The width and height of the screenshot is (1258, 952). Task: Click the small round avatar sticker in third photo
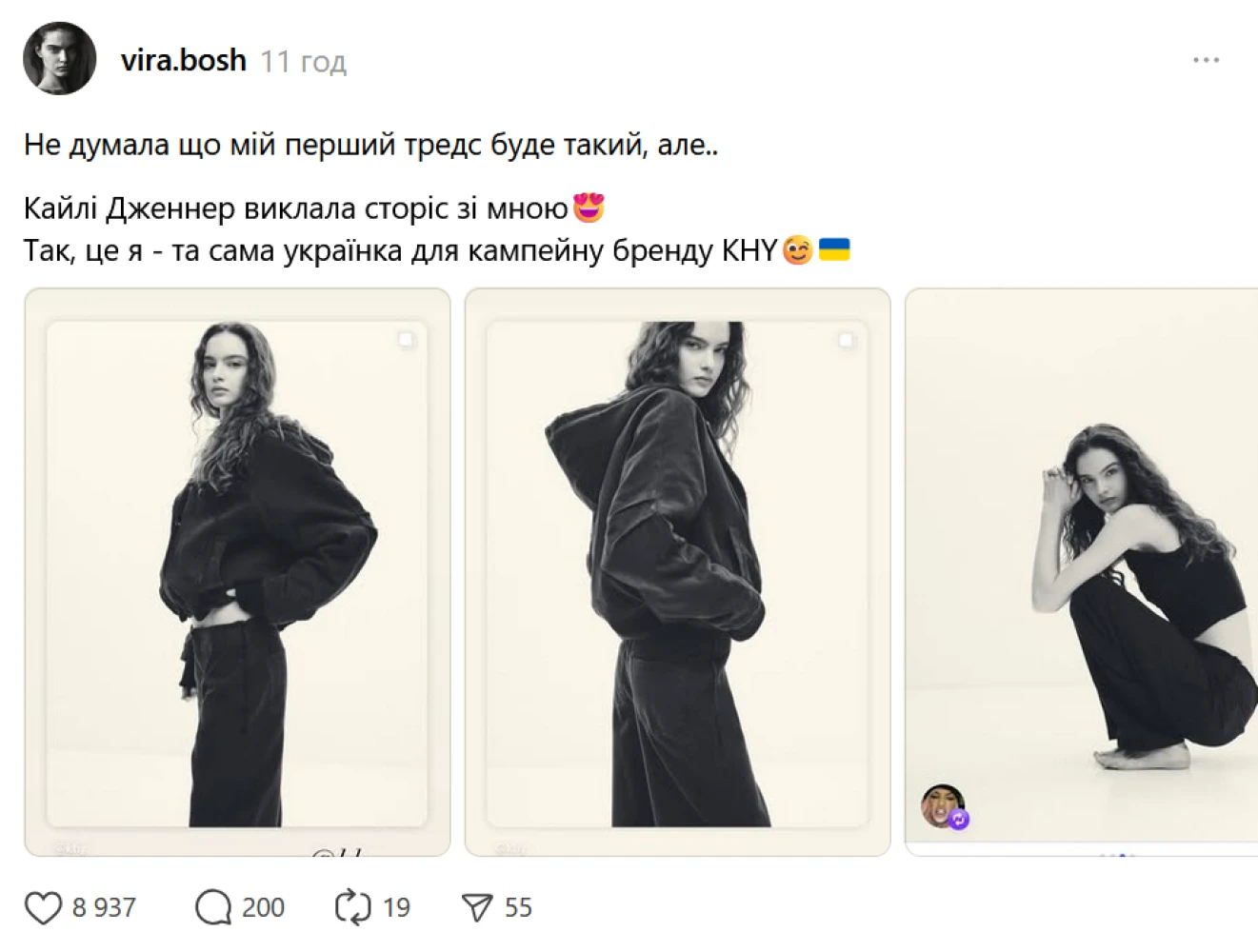(x=943, y=806)
